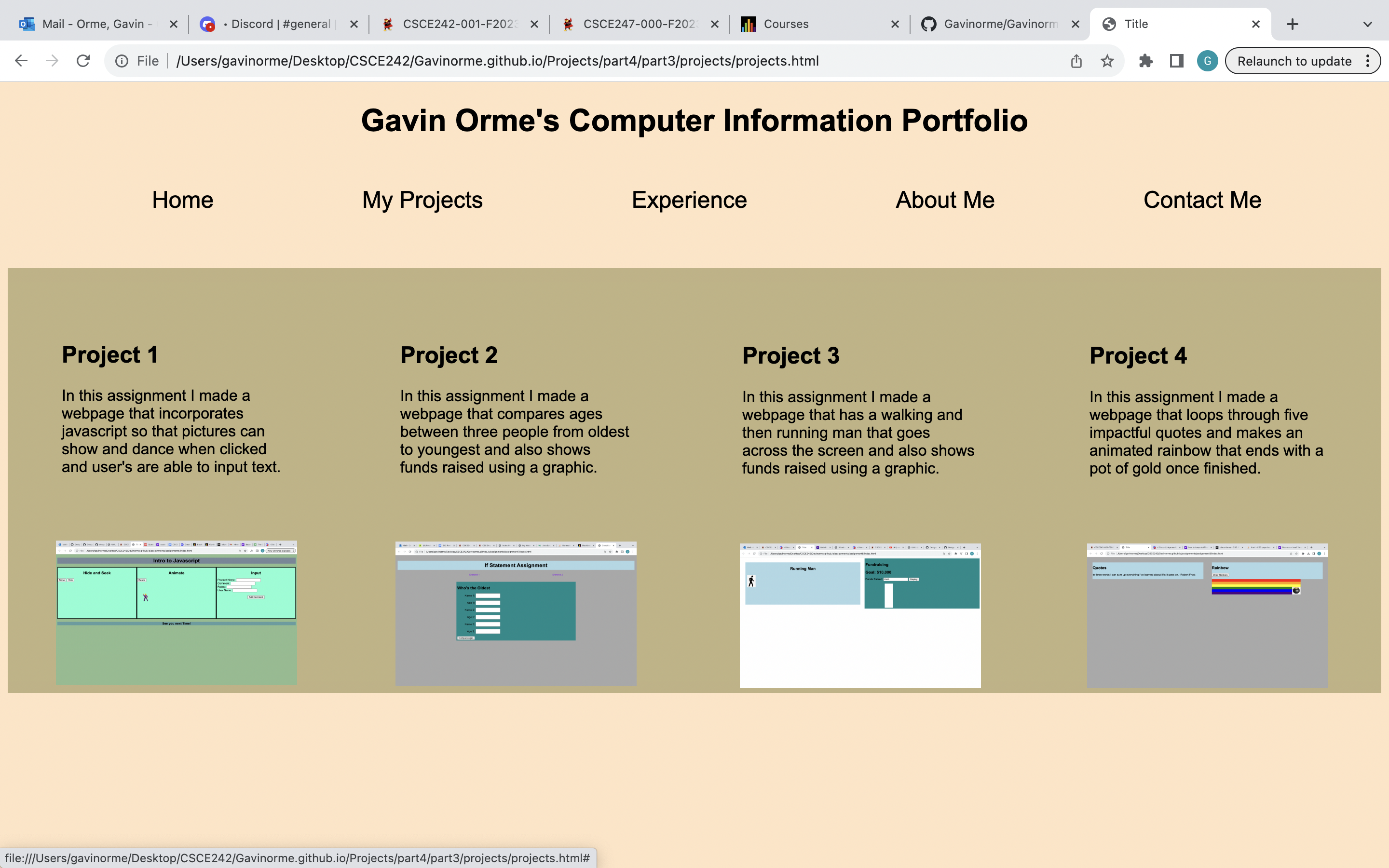Open the If Statement Assignment screenshot thumbnail
The height and width of the screenshot is (868, 1389).
[516, 614]
